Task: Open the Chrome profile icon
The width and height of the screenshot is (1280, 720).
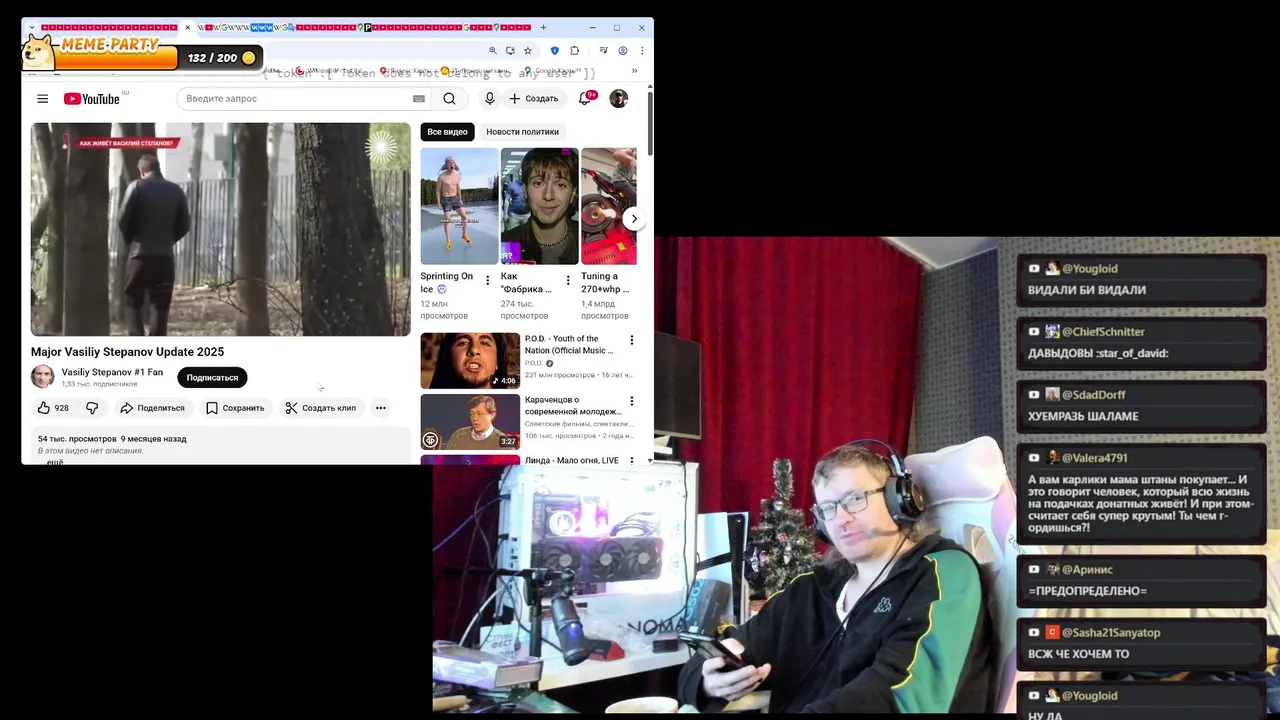Action: coord(622,51)
